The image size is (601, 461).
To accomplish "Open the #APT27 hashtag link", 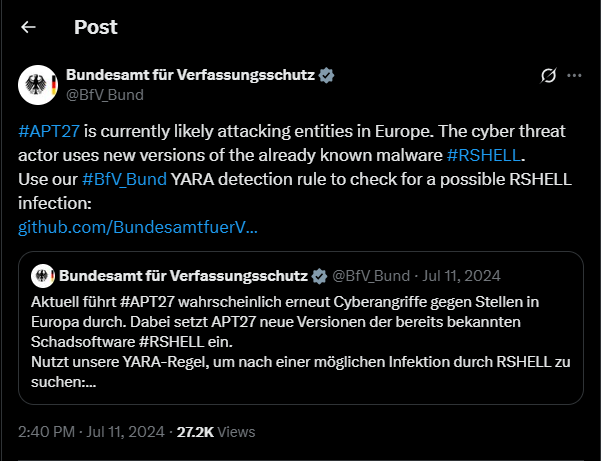I will point(49,131).
